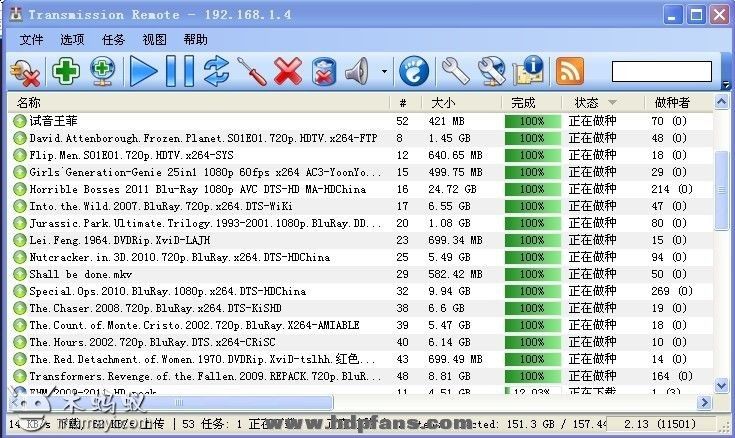735x438 pixels.
Task: Click the 2.13 (11501) status bar entry
Action: 660,424
